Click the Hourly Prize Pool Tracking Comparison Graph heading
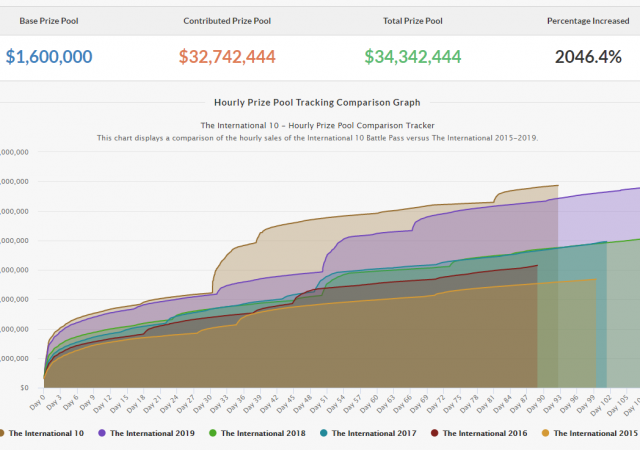The height and width of the screenshot is (450, 640). (x=317, y=102)
